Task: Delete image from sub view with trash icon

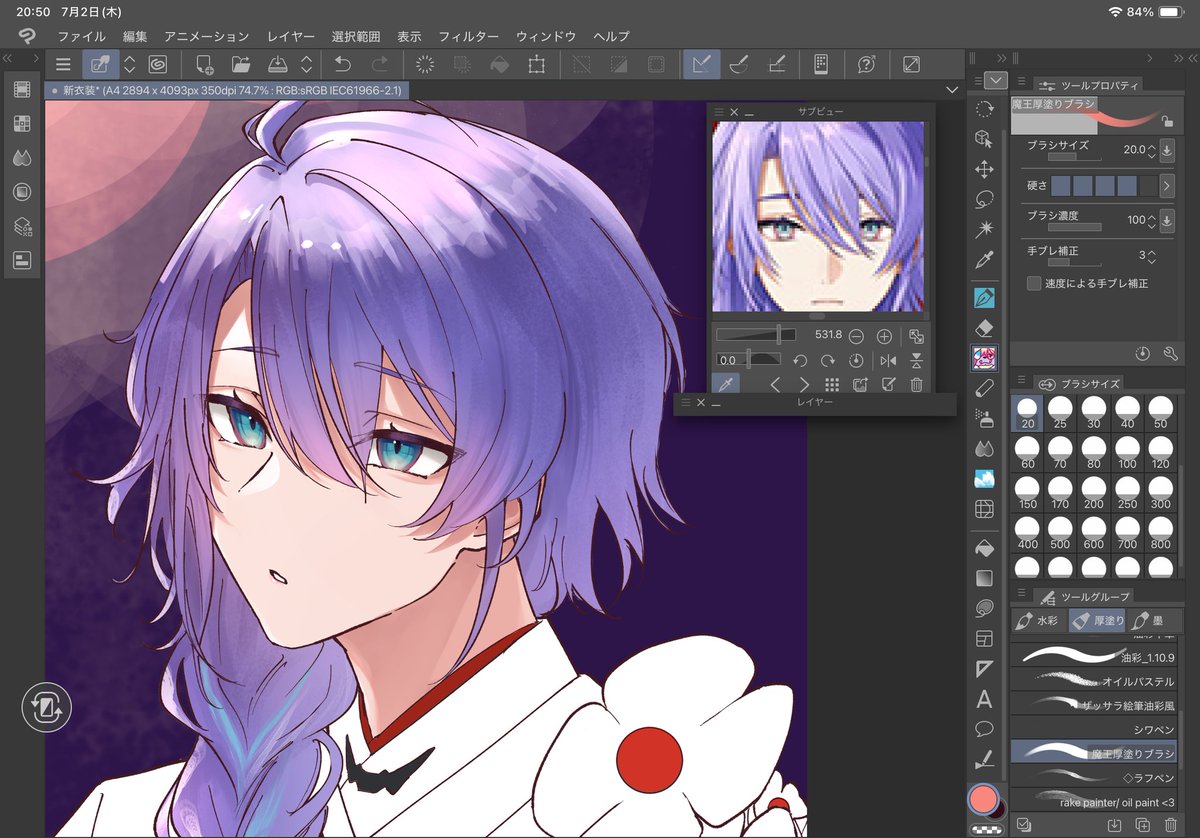Action: (x=917, y=385)
